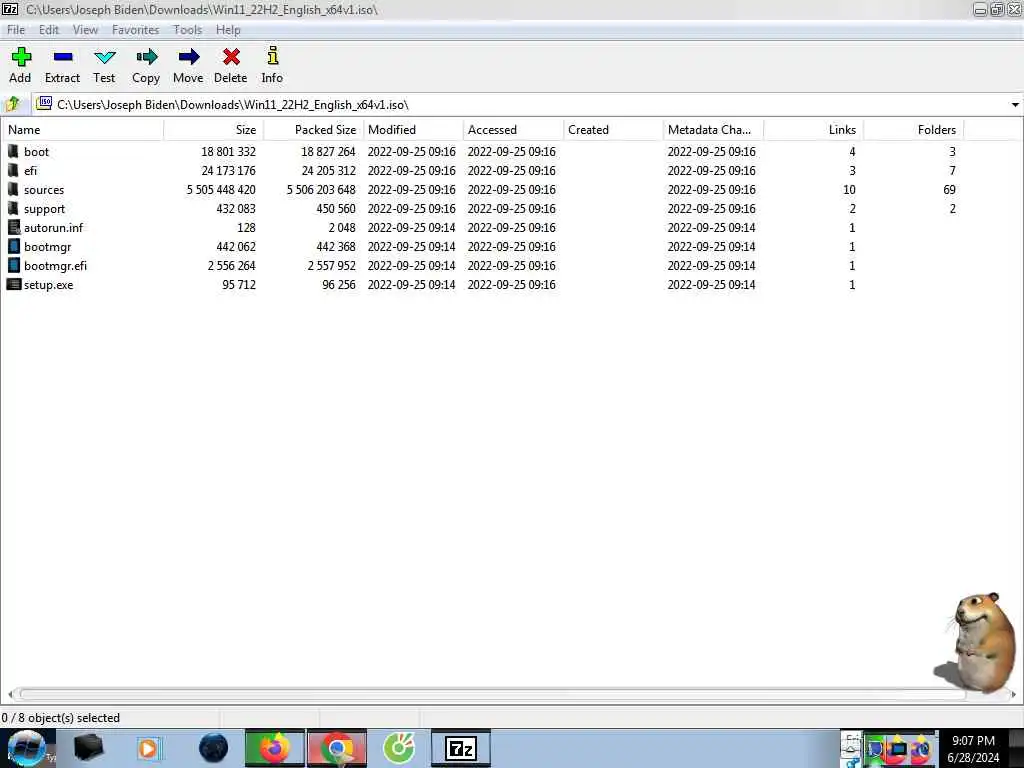Click the support folders count 2
This screenshot has height=768, width=1024.
(x=952, y=209)
